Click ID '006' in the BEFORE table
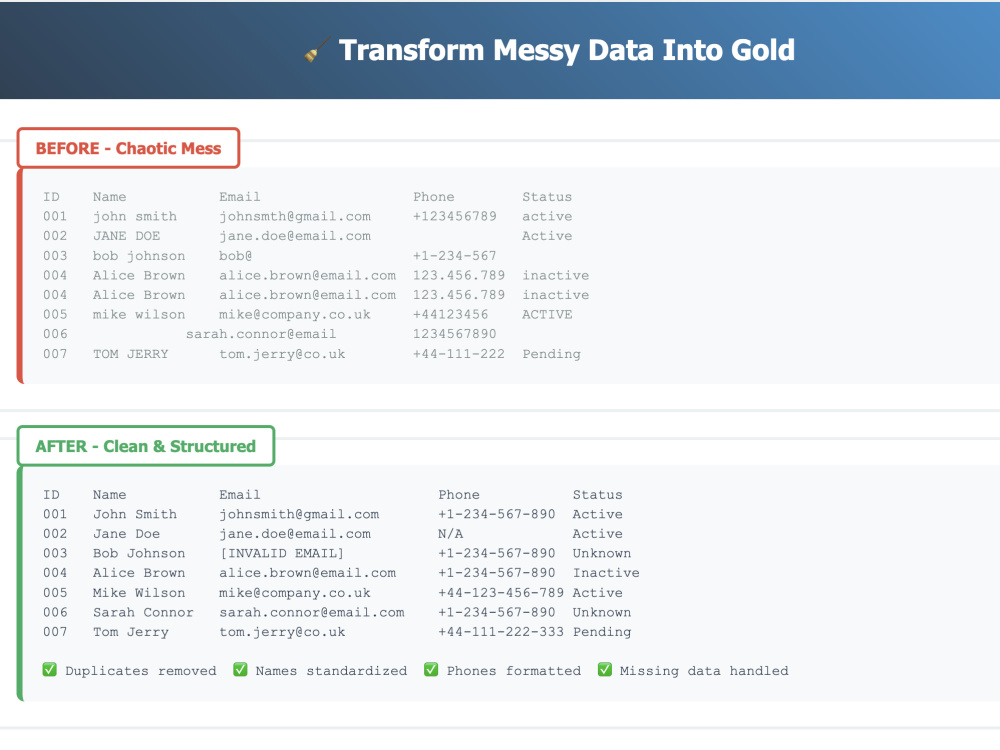 coord(55,334)
